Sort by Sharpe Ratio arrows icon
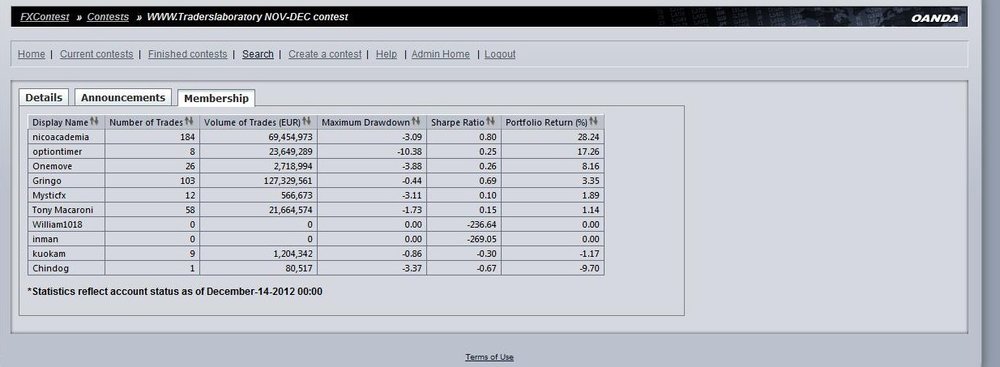 pos(490,121)
